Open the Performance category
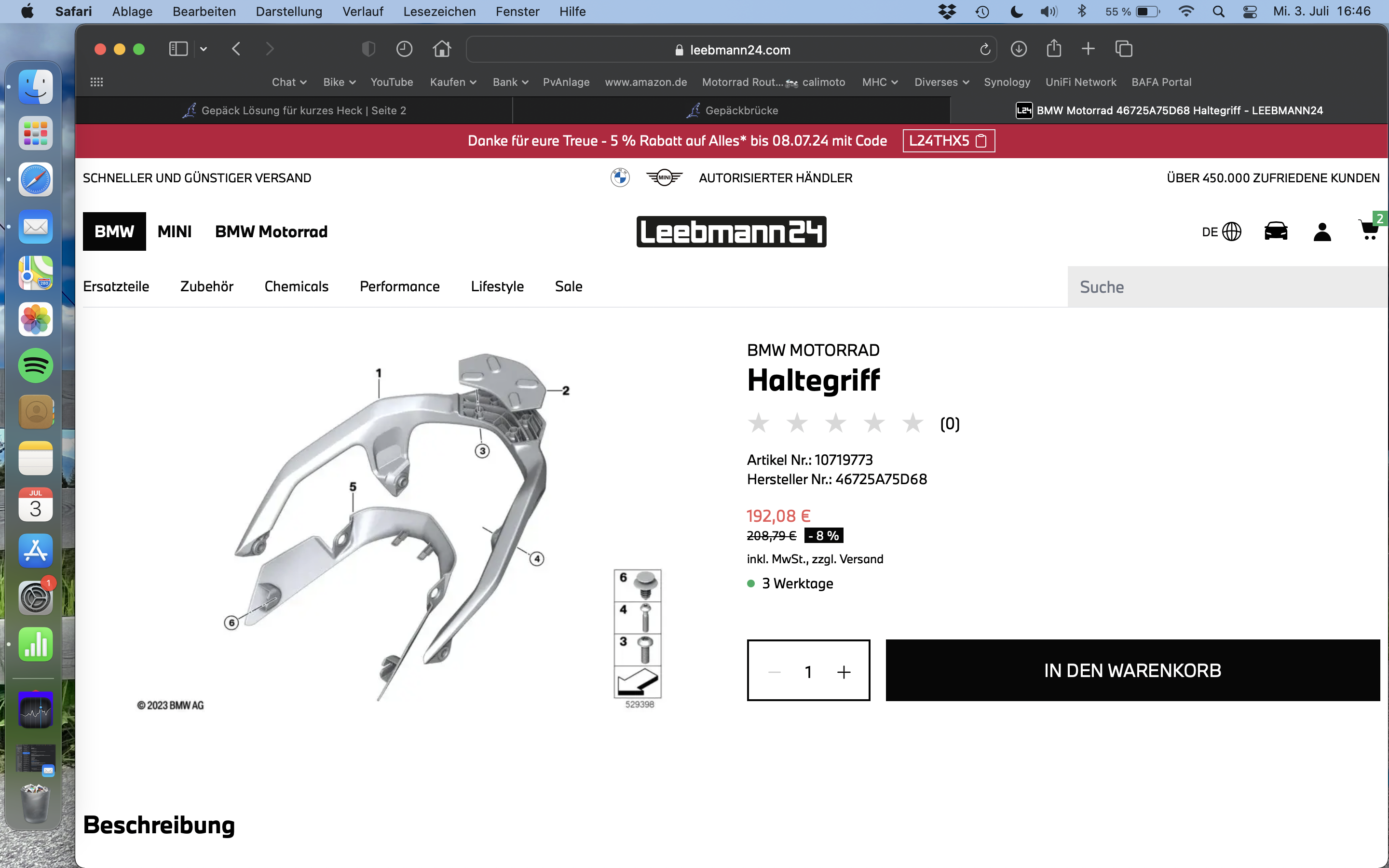 399,286
